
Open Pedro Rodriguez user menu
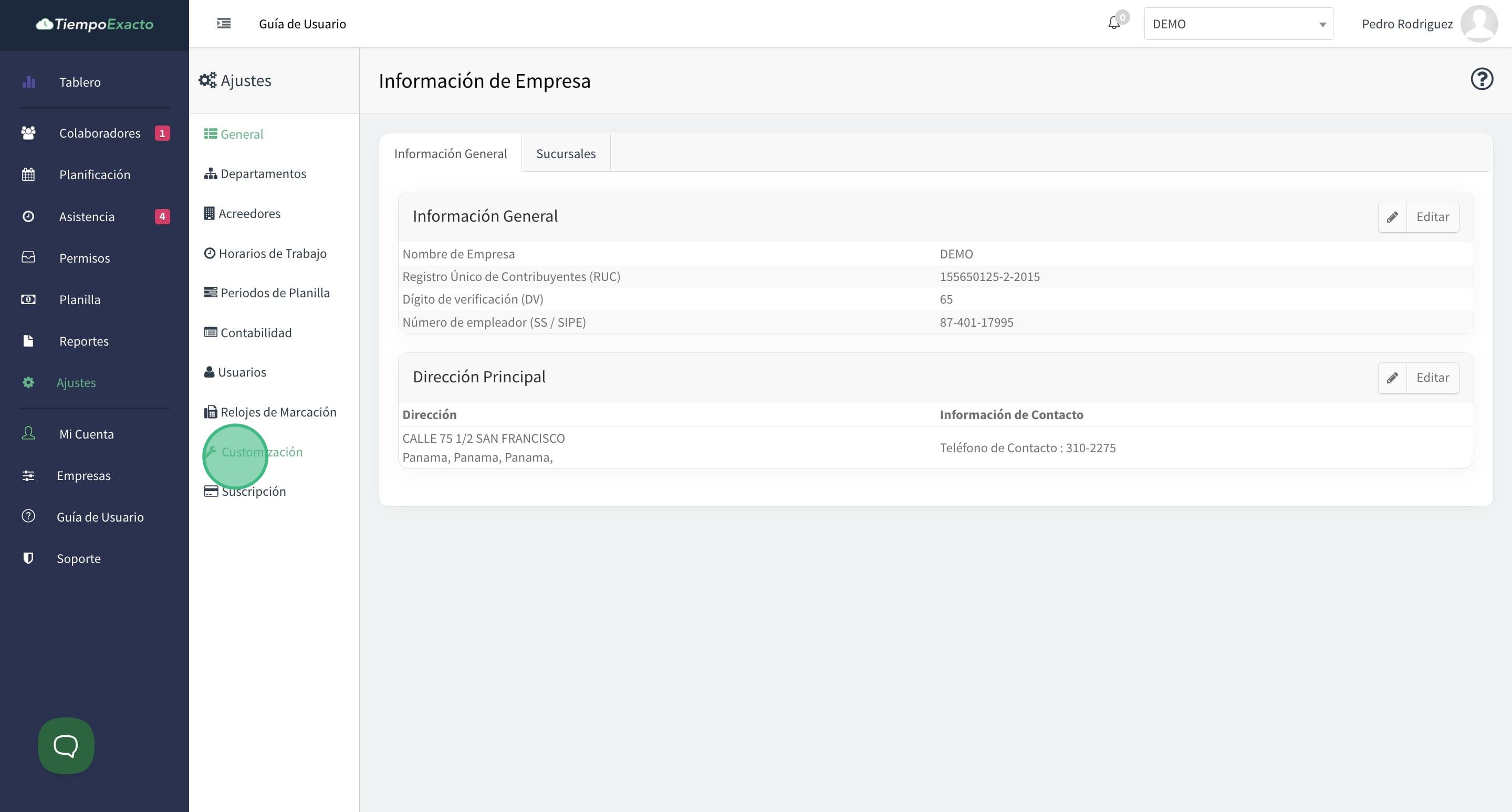[1406, 24]
